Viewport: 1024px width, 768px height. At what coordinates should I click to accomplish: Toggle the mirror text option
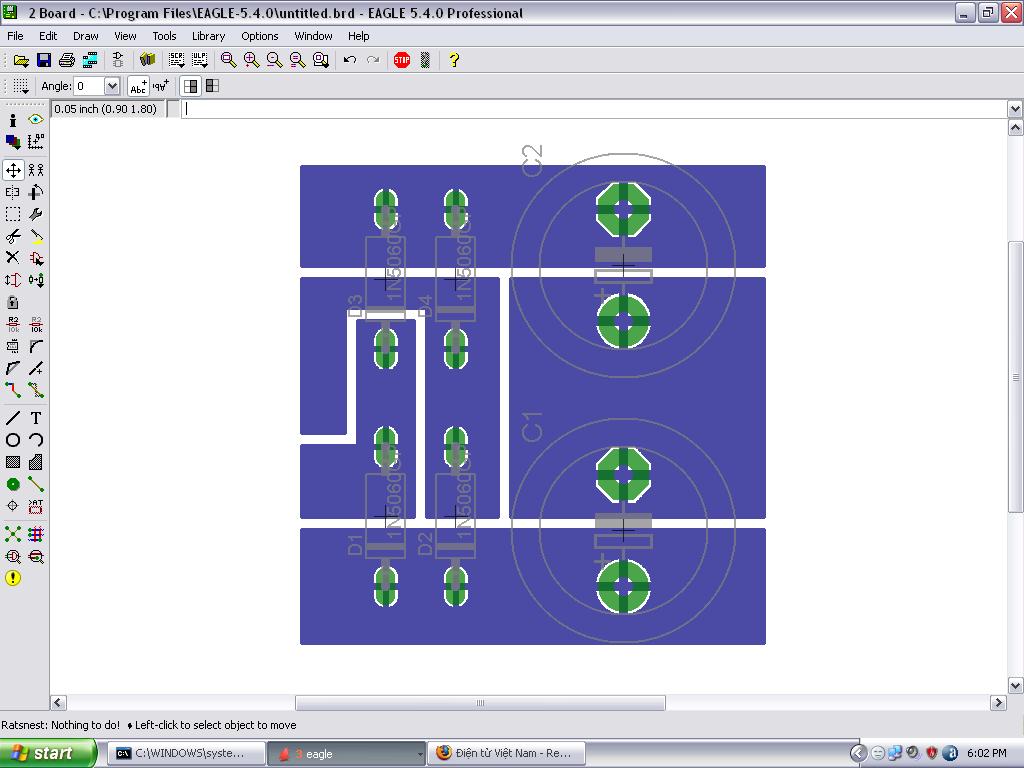[161, 86]
